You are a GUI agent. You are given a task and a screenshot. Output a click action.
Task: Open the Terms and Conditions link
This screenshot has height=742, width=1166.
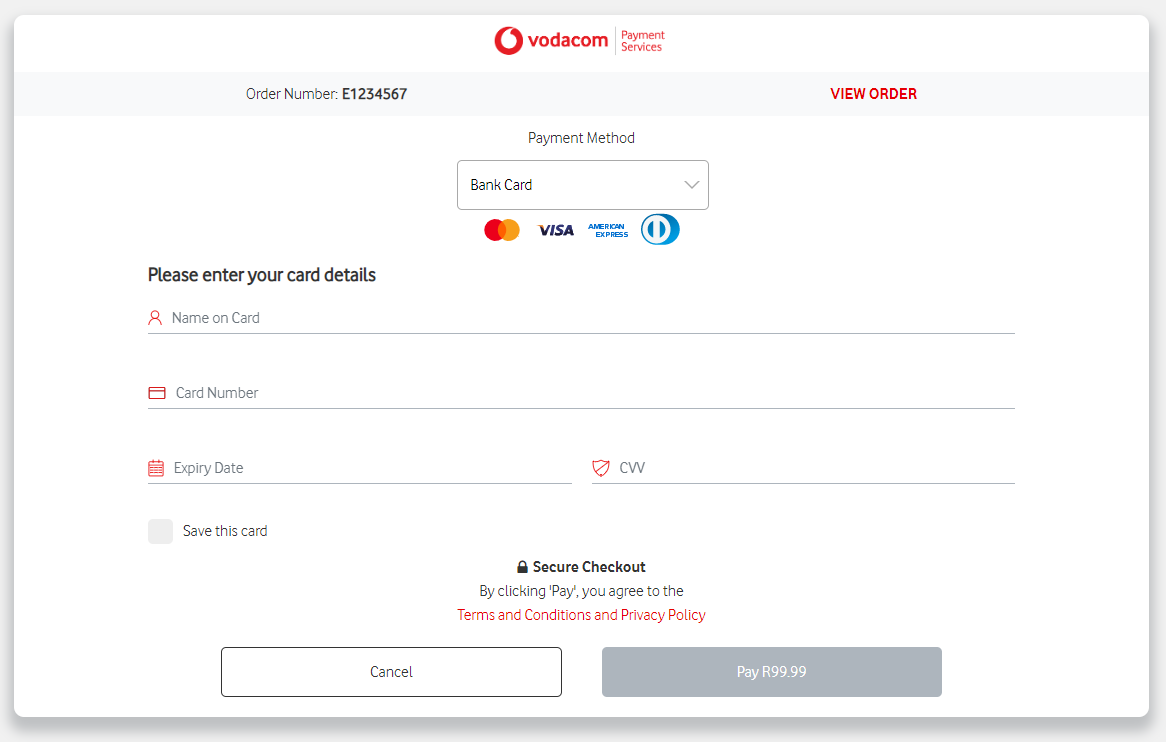point(528,614)
